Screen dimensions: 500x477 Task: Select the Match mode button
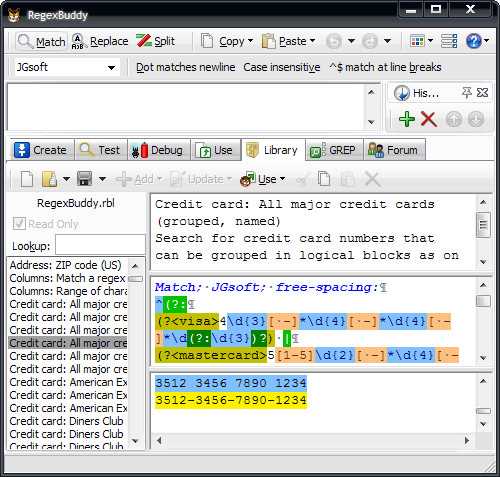(41, 42)
